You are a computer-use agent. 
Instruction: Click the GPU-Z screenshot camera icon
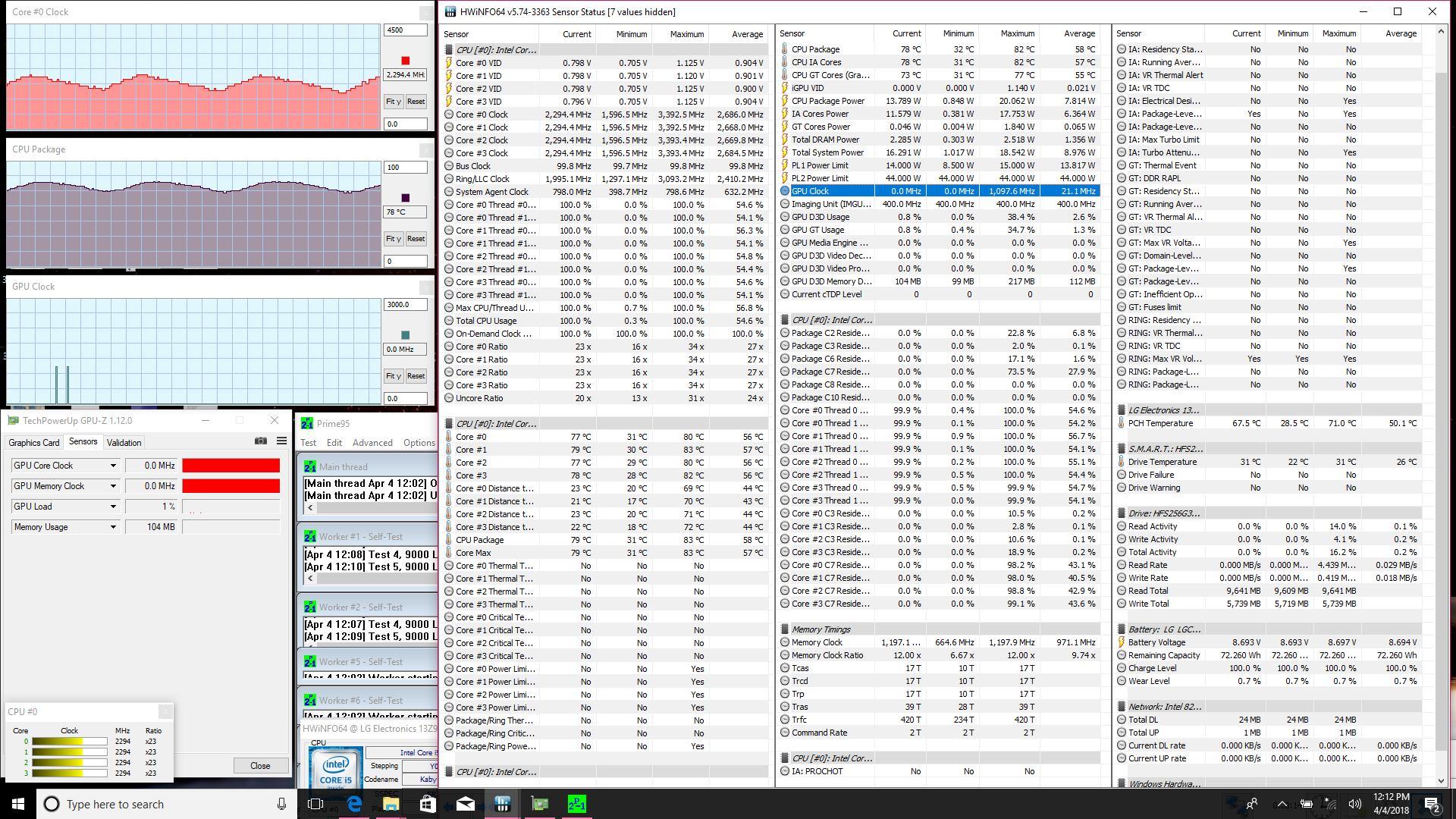click(261, 441)
